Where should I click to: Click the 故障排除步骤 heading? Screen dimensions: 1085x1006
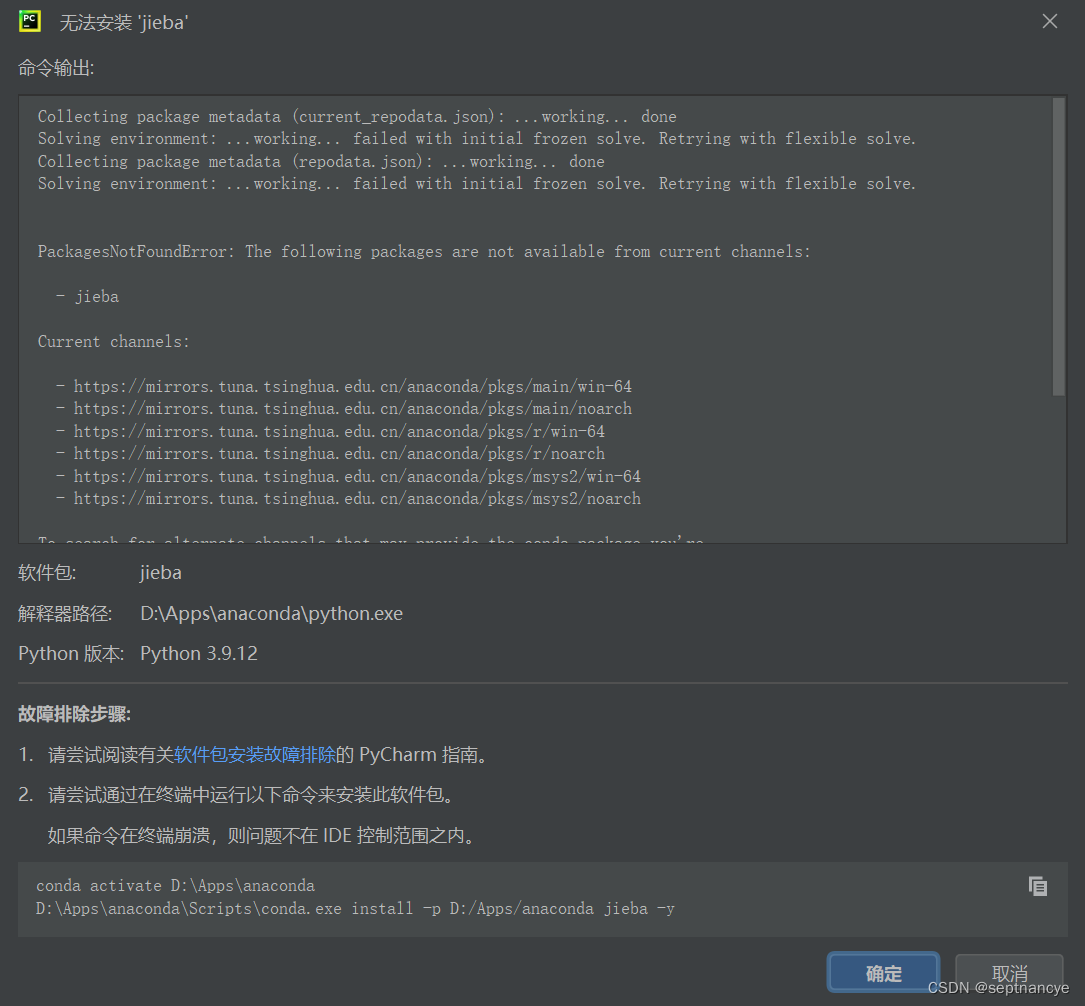(75, 714)
